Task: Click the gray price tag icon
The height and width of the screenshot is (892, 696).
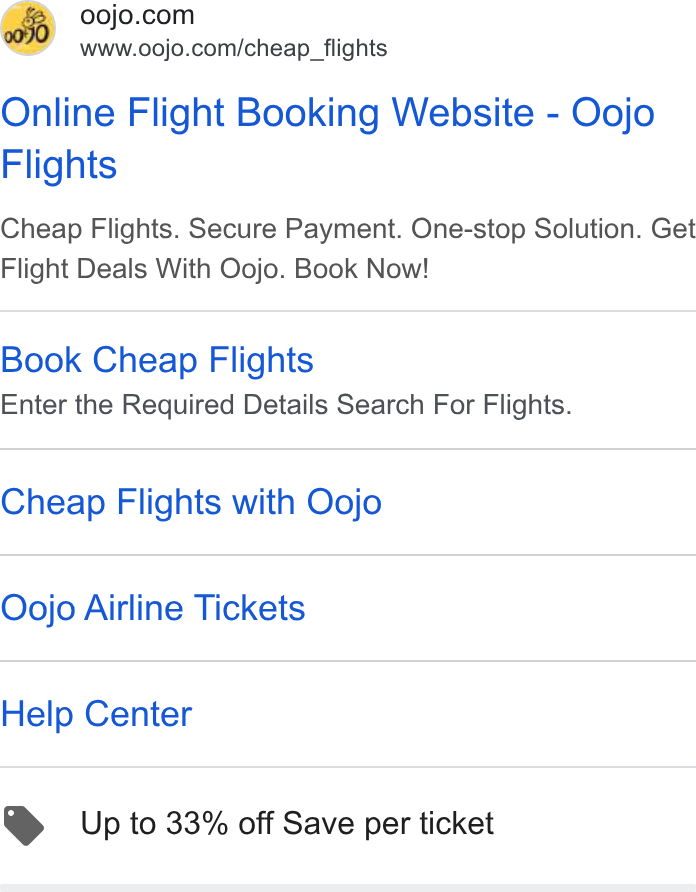Action: (23, 825)
